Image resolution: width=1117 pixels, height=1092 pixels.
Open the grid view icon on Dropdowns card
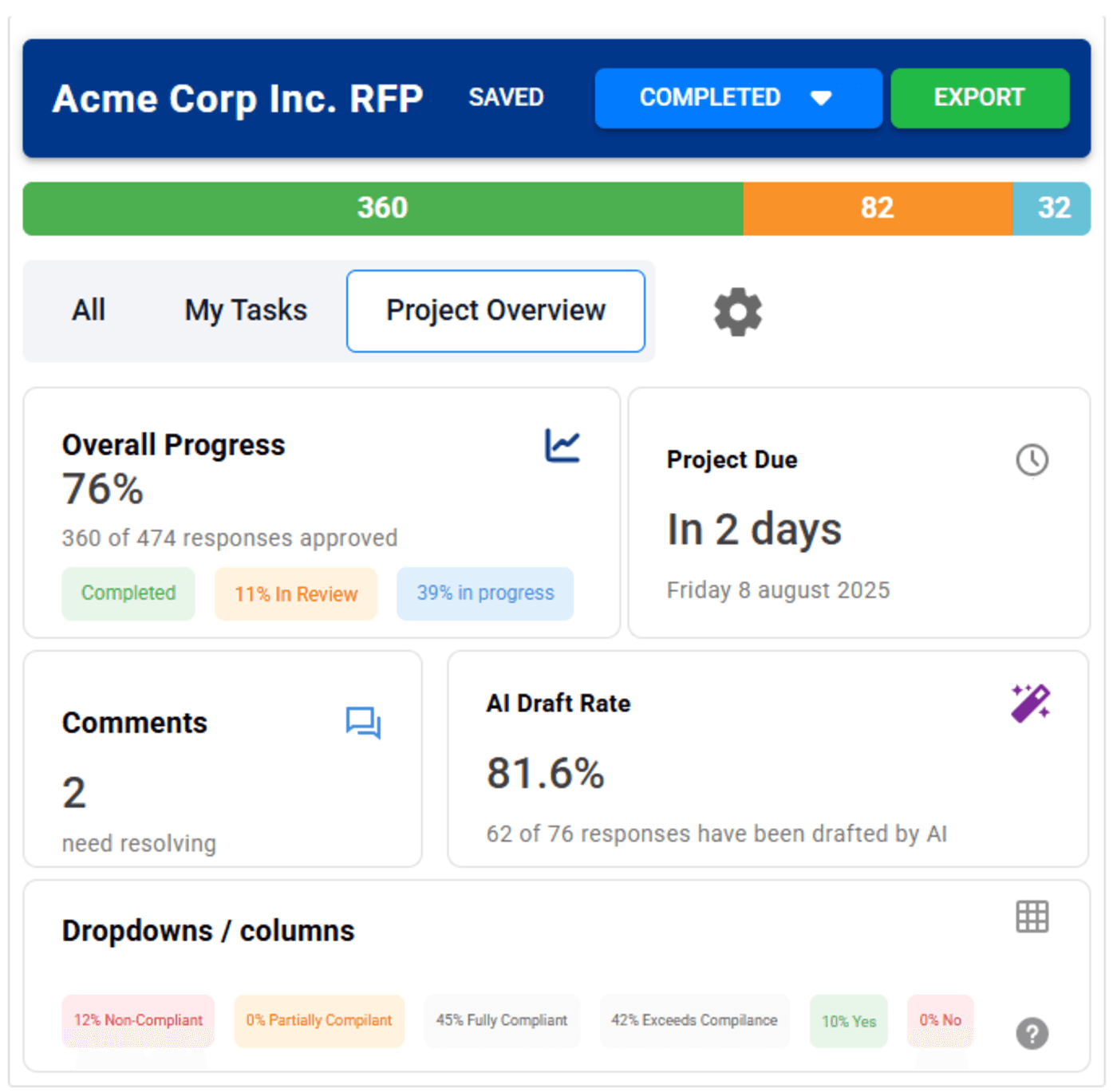tap(1031, 917)
